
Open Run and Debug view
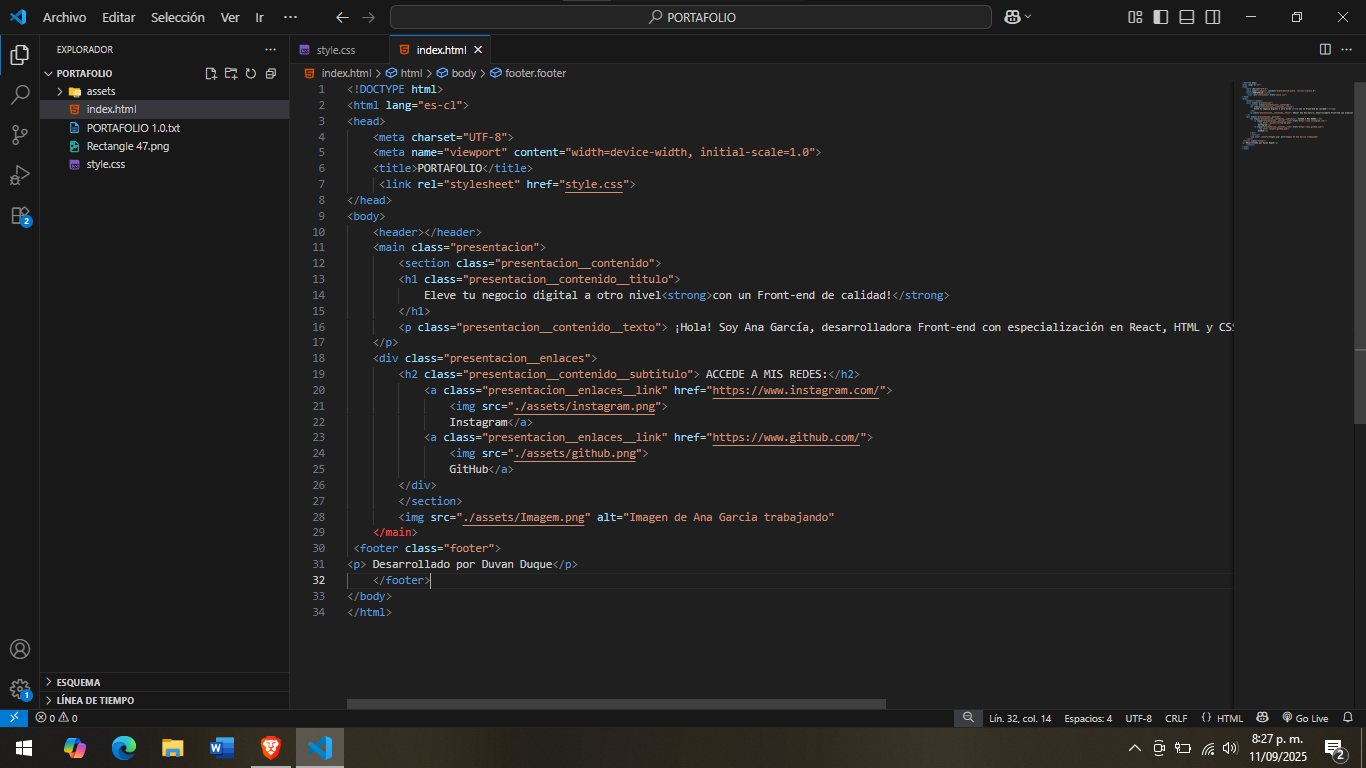pos(20,175)
